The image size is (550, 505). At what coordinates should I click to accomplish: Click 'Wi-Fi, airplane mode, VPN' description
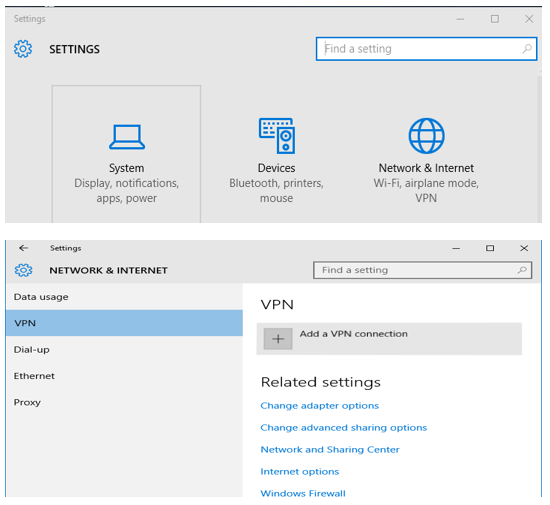point(426,191)
